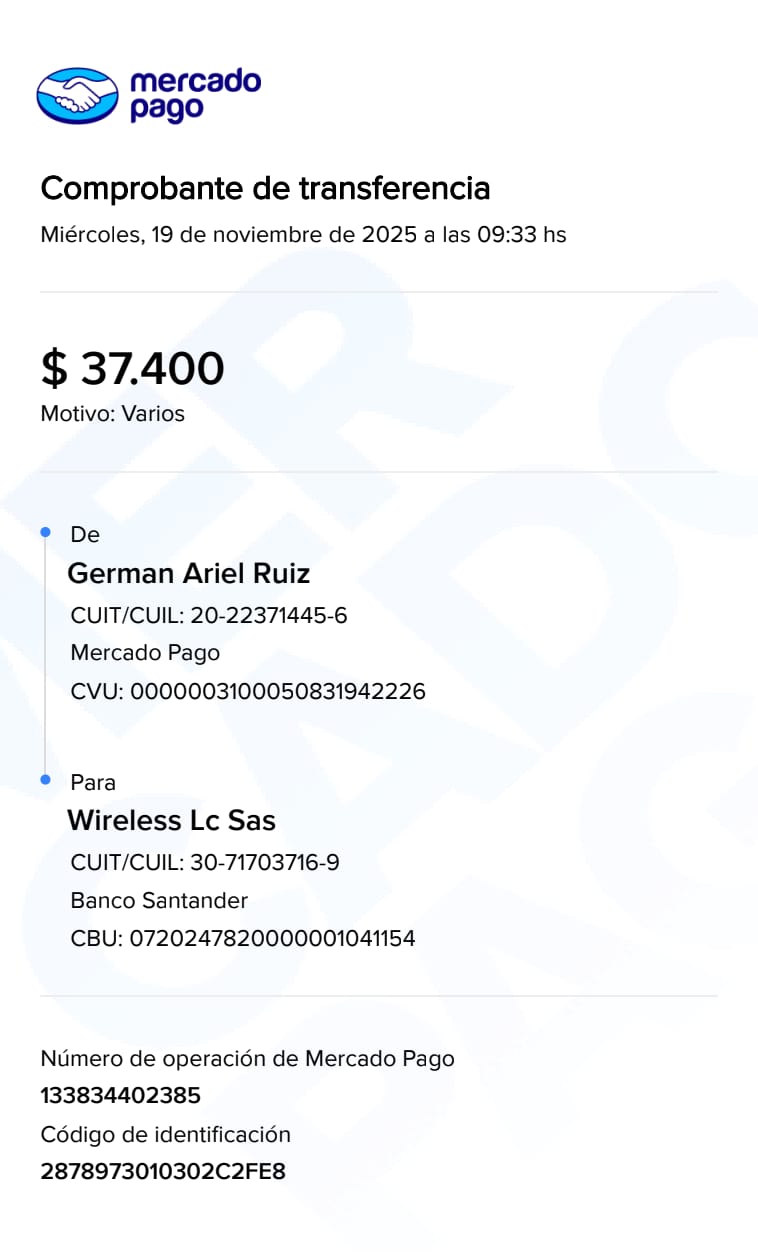The image size is (758, 1257).
Task: Click the blue dot beside De
Action: (45, 533)
